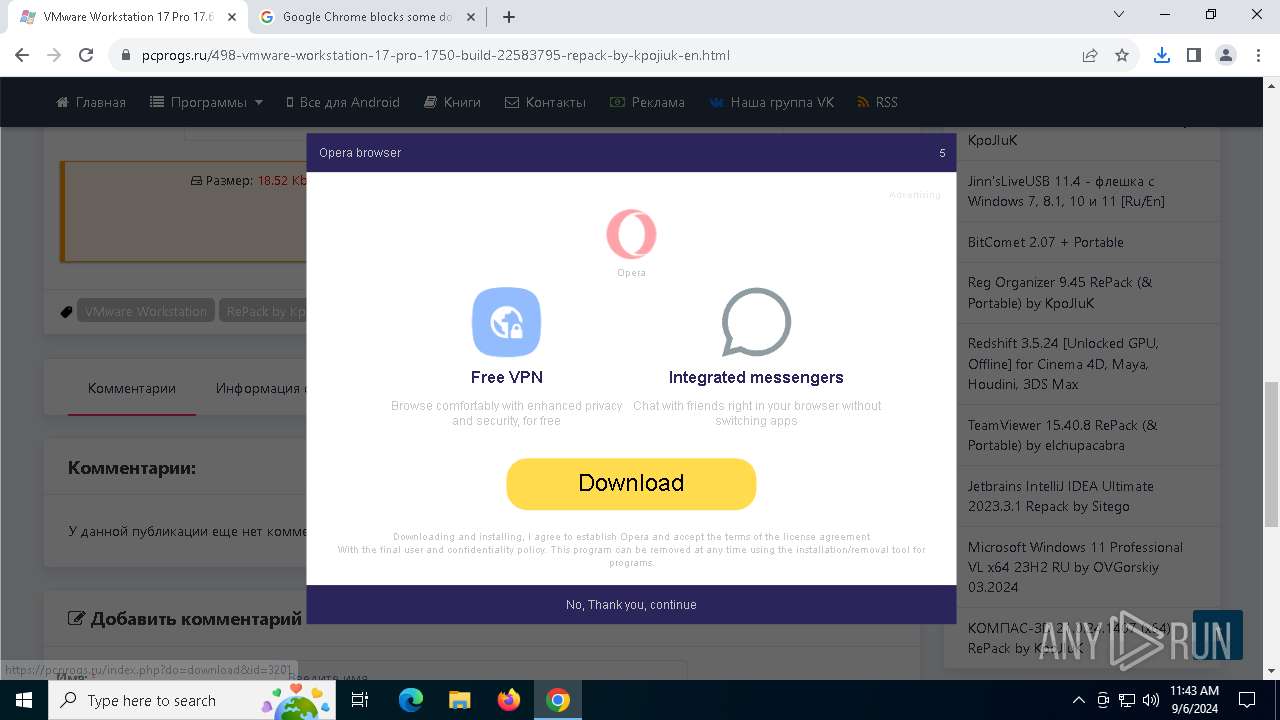Launch Firefox from the taskbar
Image resolution: width=1280 pixels, height=720 pixels.
[509, 700]
